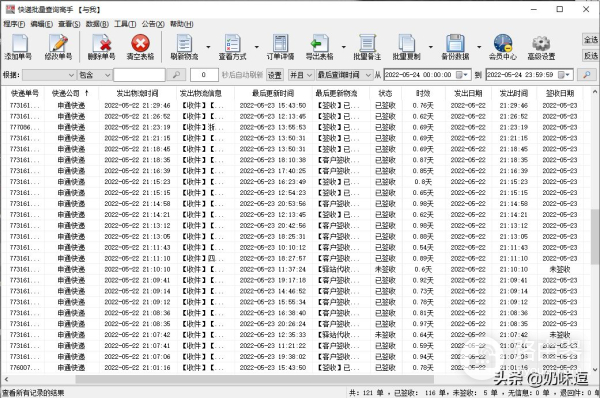
Task: Expand the 导出表格 dropdown arrow
Action: (x=343, y=47)
